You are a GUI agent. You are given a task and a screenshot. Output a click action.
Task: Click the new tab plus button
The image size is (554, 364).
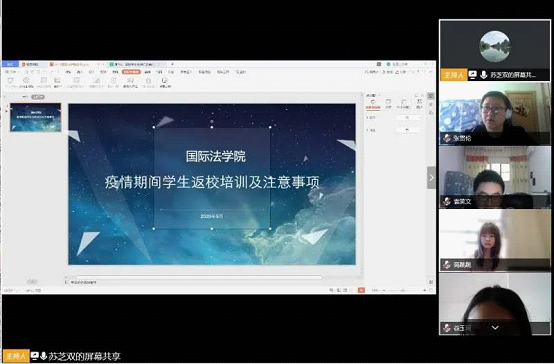coord(172,64)
